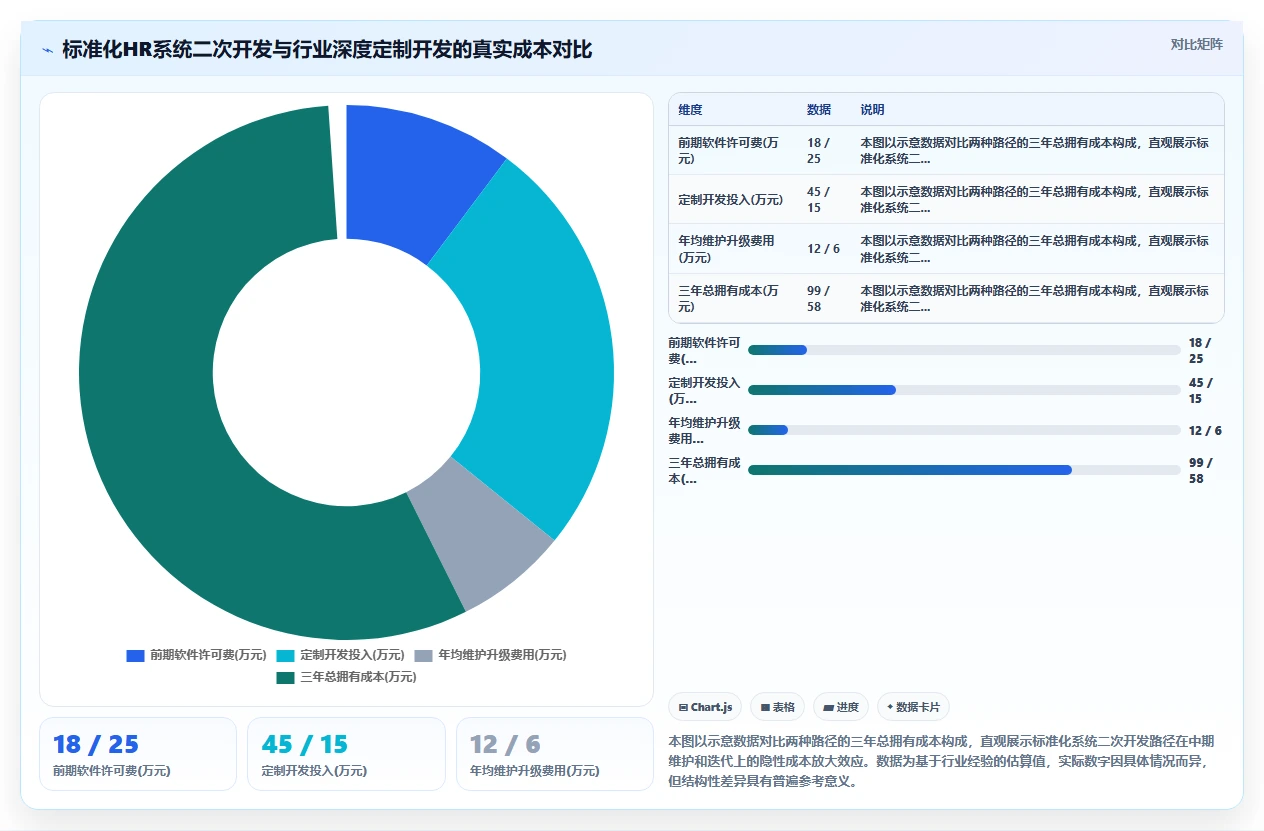This screenshot has width=1264, height=831.
Task: Toggle 三年总拥有成本(万元) legend swatch
Action: tap(285, 678)
